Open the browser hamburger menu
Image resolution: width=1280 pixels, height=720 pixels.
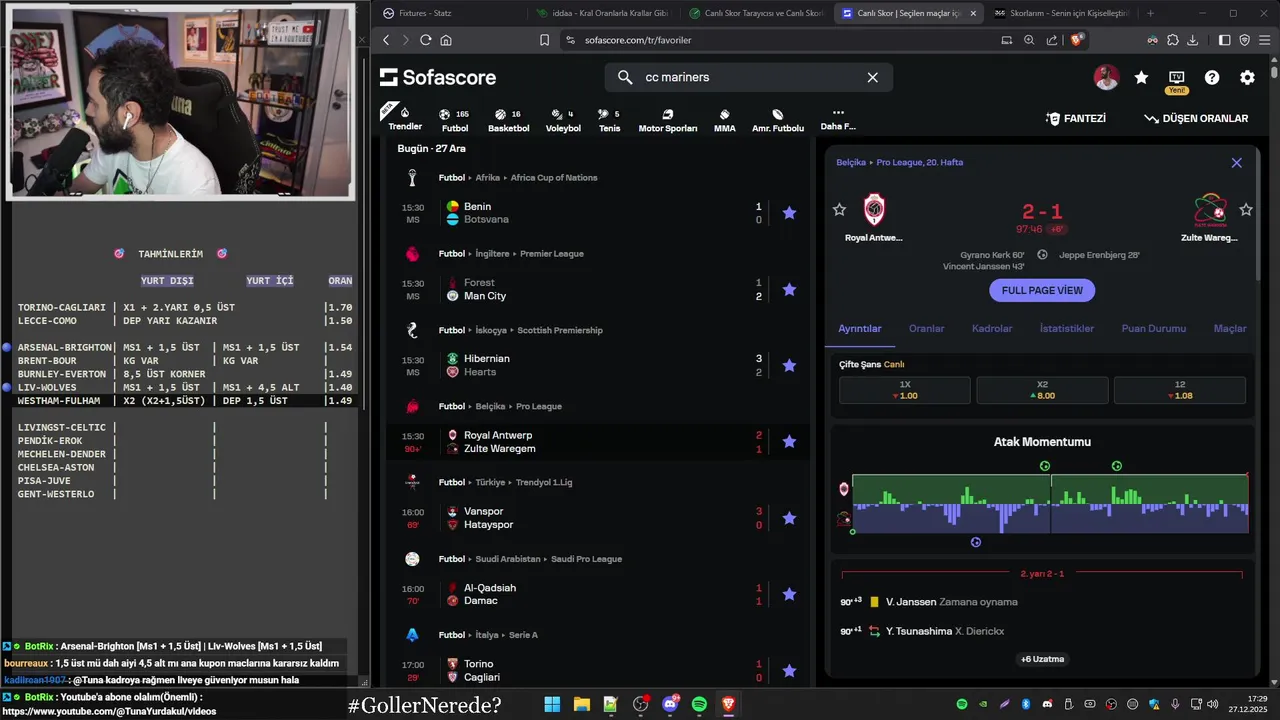1264,40
